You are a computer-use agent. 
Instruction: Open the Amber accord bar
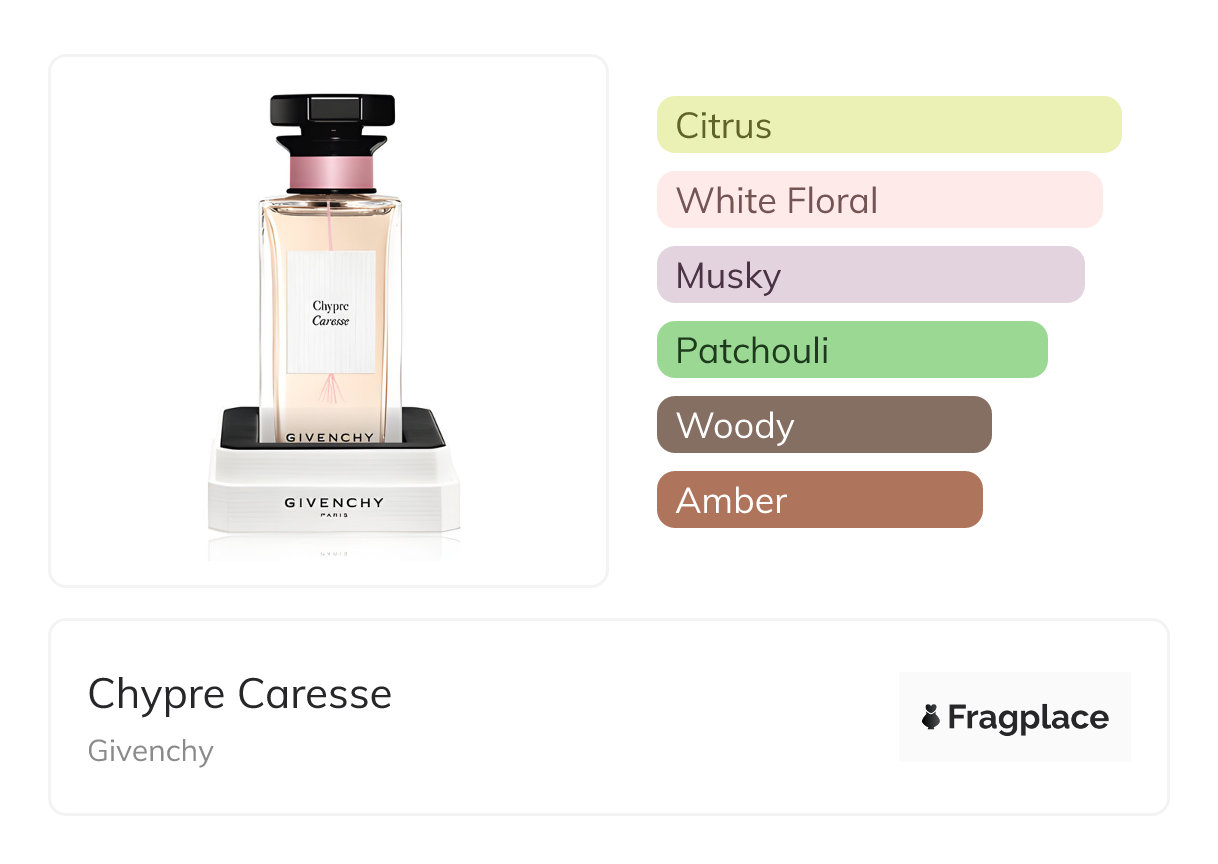(x=819, y=500)
